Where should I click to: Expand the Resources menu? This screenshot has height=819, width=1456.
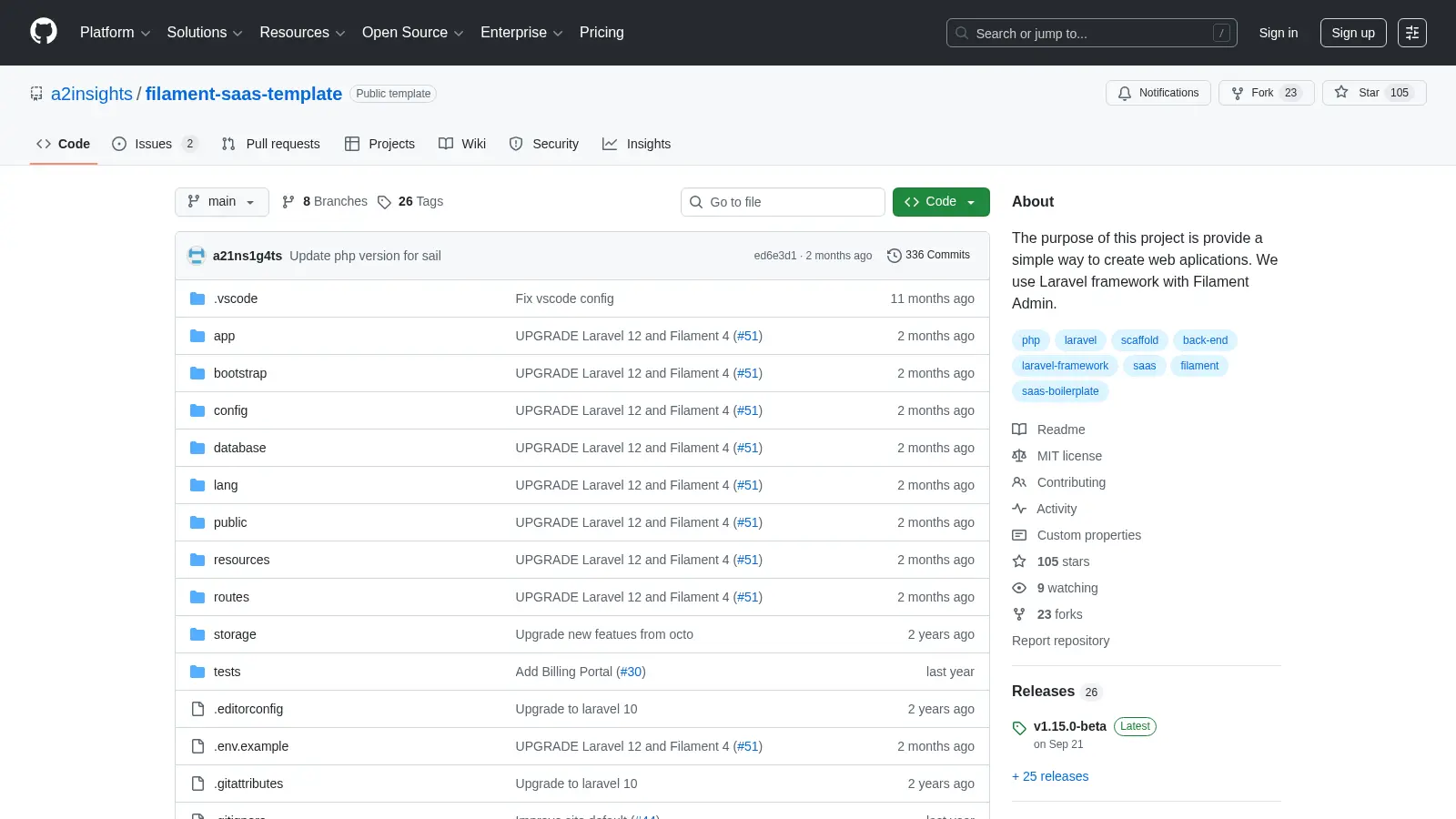[x=302, y=33]
